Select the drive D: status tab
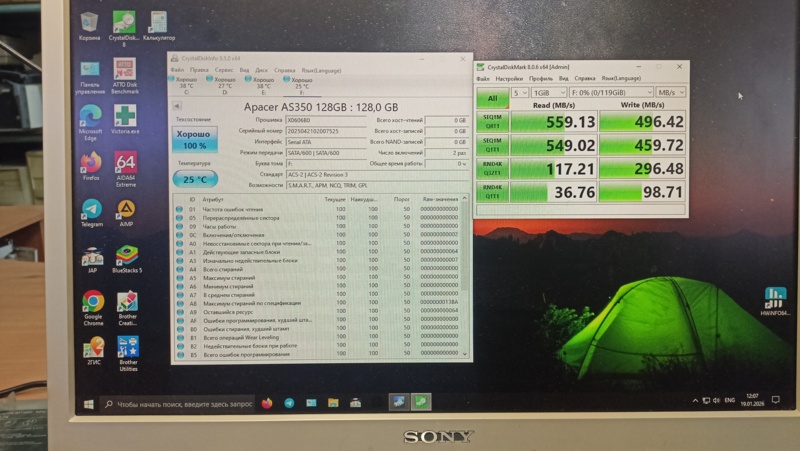Viewport: 800px width, 451px height. (x=224, y=85)
